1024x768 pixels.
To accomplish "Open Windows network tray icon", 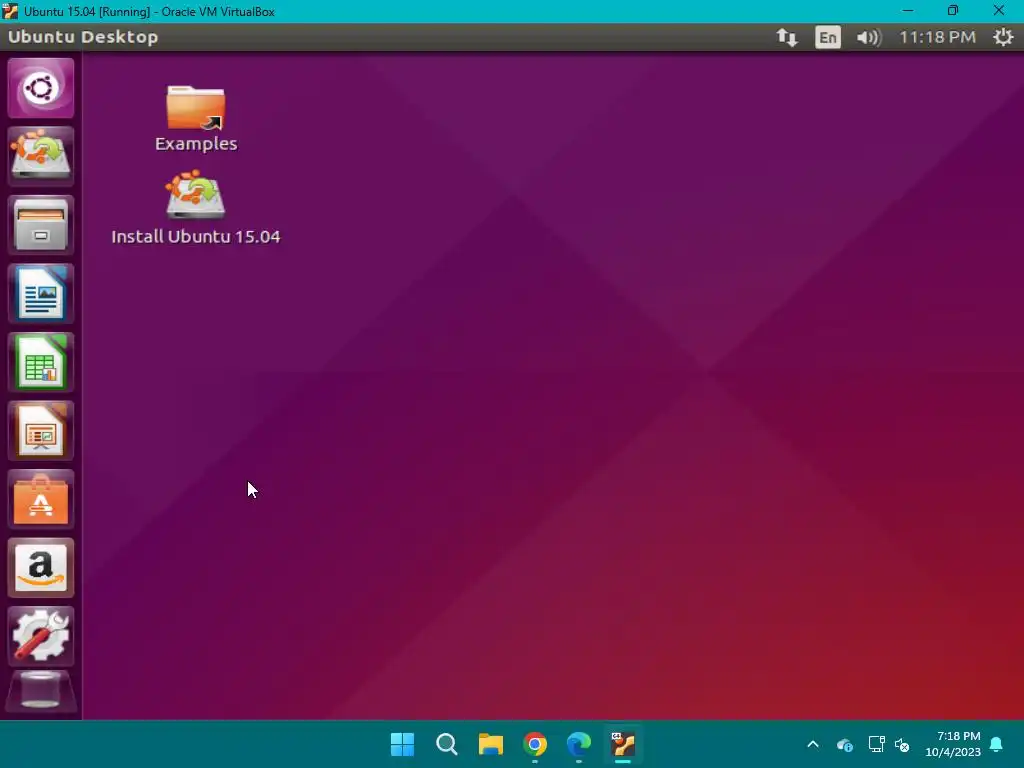I will coord(876,744).
